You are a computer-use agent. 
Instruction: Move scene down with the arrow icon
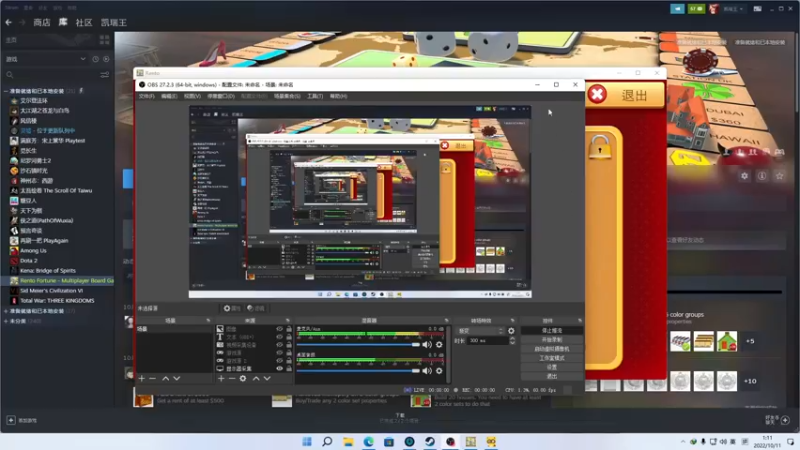177,379
